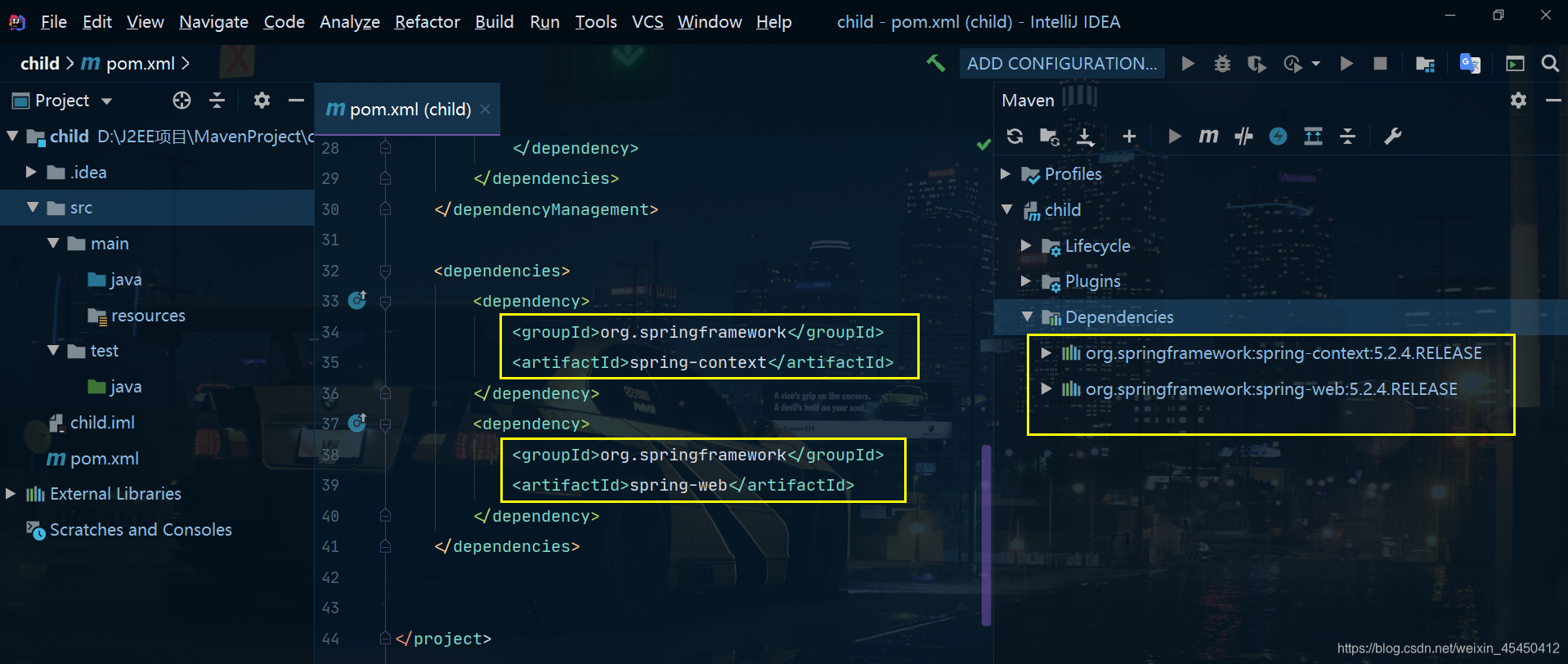Open the File menu
Viewport: 1568px width, 664px height.
click(54, 22)
